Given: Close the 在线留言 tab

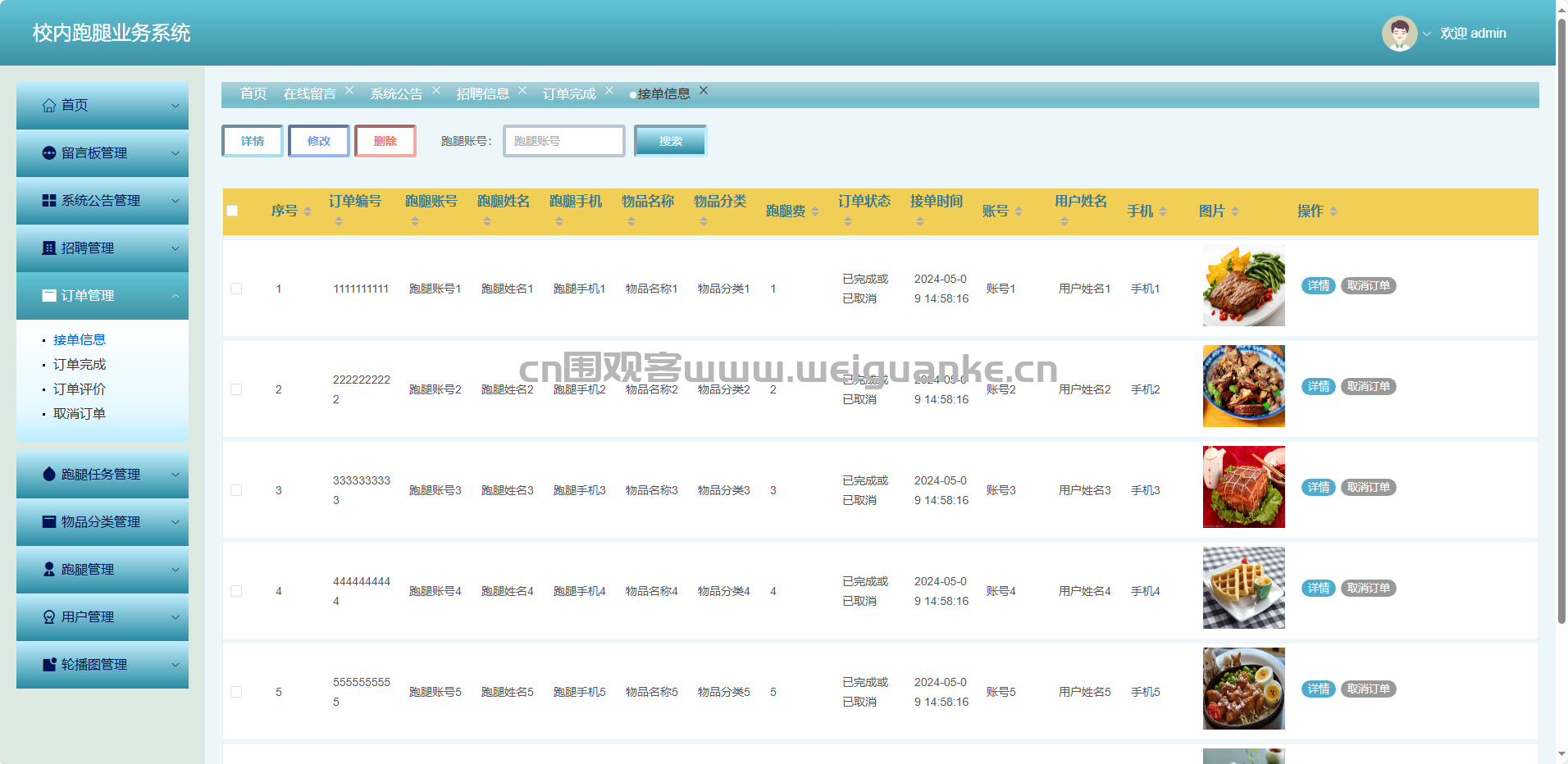Looking at the screenshot, I should (x=349, y=90).
